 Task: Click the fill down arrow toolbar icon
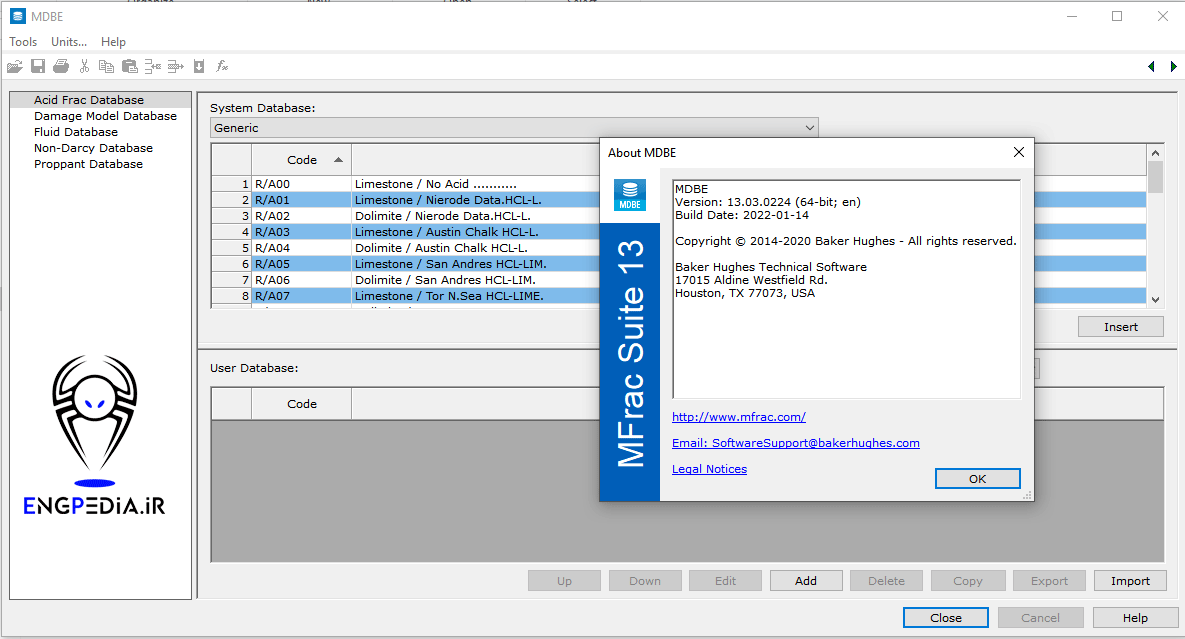[x=199, y=66]
